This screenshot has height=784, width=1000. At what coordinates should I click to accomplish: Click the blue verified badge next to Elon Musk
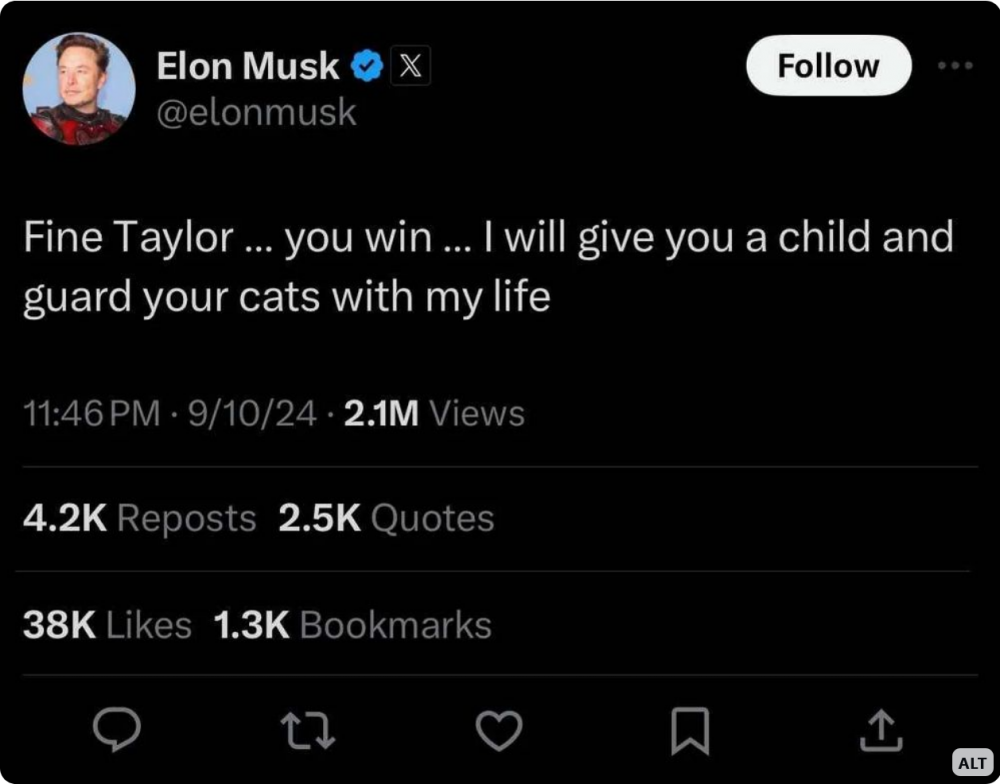[x=368, y=65]
